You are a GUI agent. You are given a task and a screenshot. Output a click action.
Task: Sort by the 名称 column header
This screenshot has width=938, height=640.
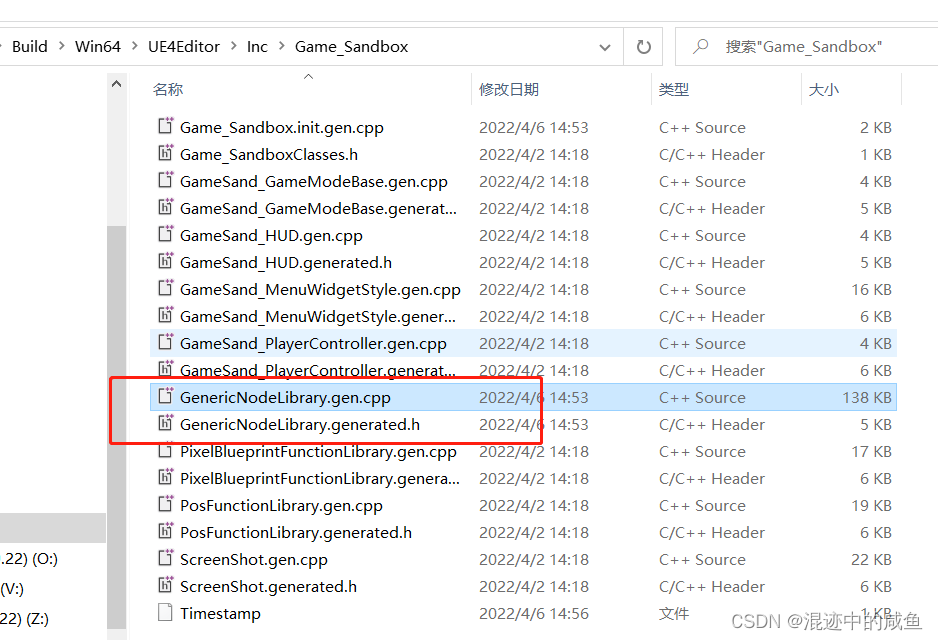168,89
